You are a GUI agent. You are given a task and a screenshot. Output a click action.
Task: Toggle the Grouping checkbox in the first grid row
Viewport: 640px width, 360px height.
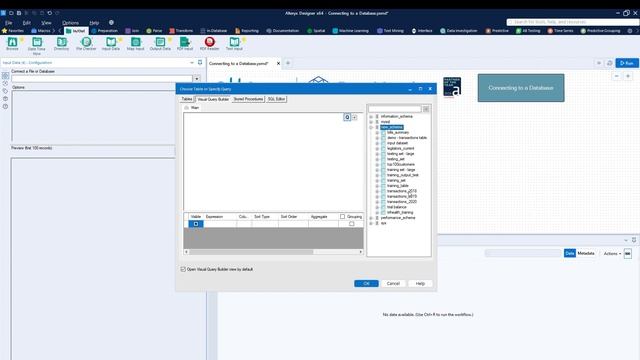click(x=351, y=224)
